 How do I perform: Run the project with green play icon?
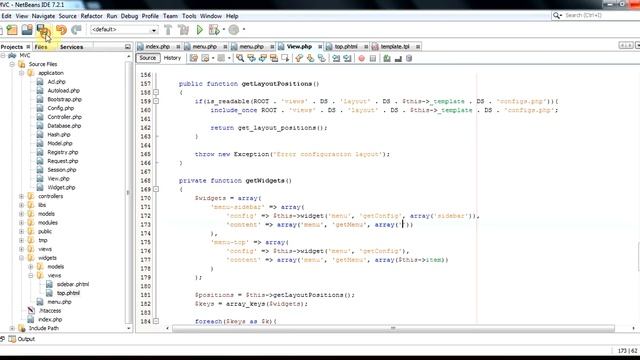[x=200, y=30]
